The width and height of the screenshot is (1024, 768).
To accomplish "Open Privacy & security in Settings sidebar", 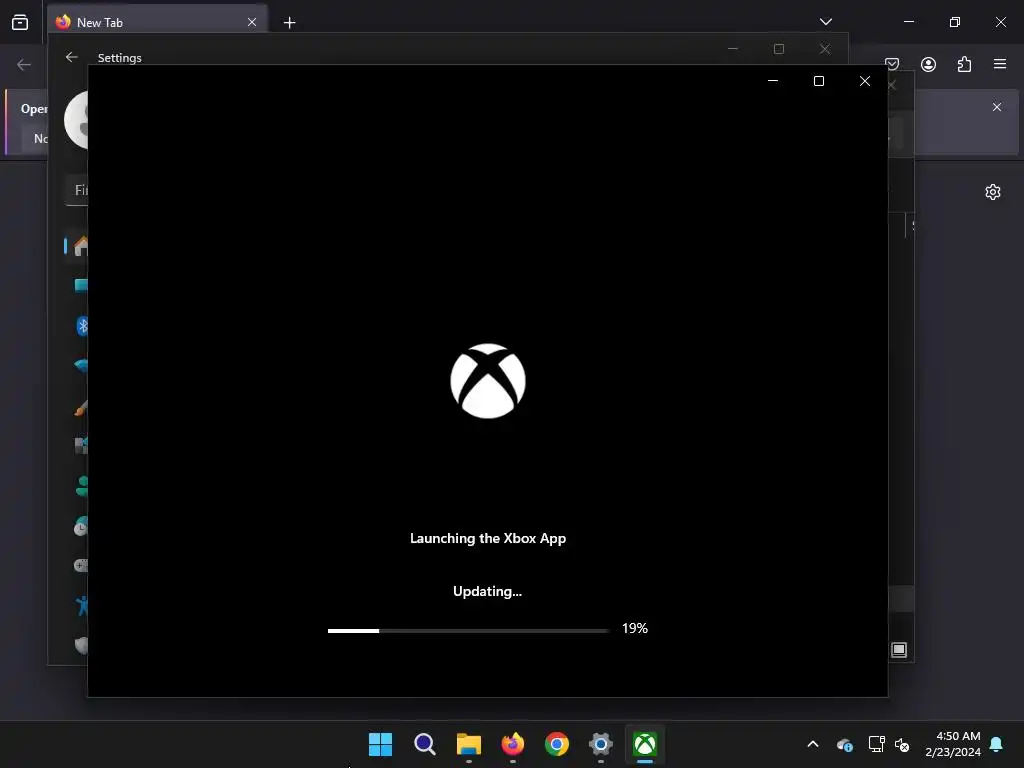I will tap(81, 646).
